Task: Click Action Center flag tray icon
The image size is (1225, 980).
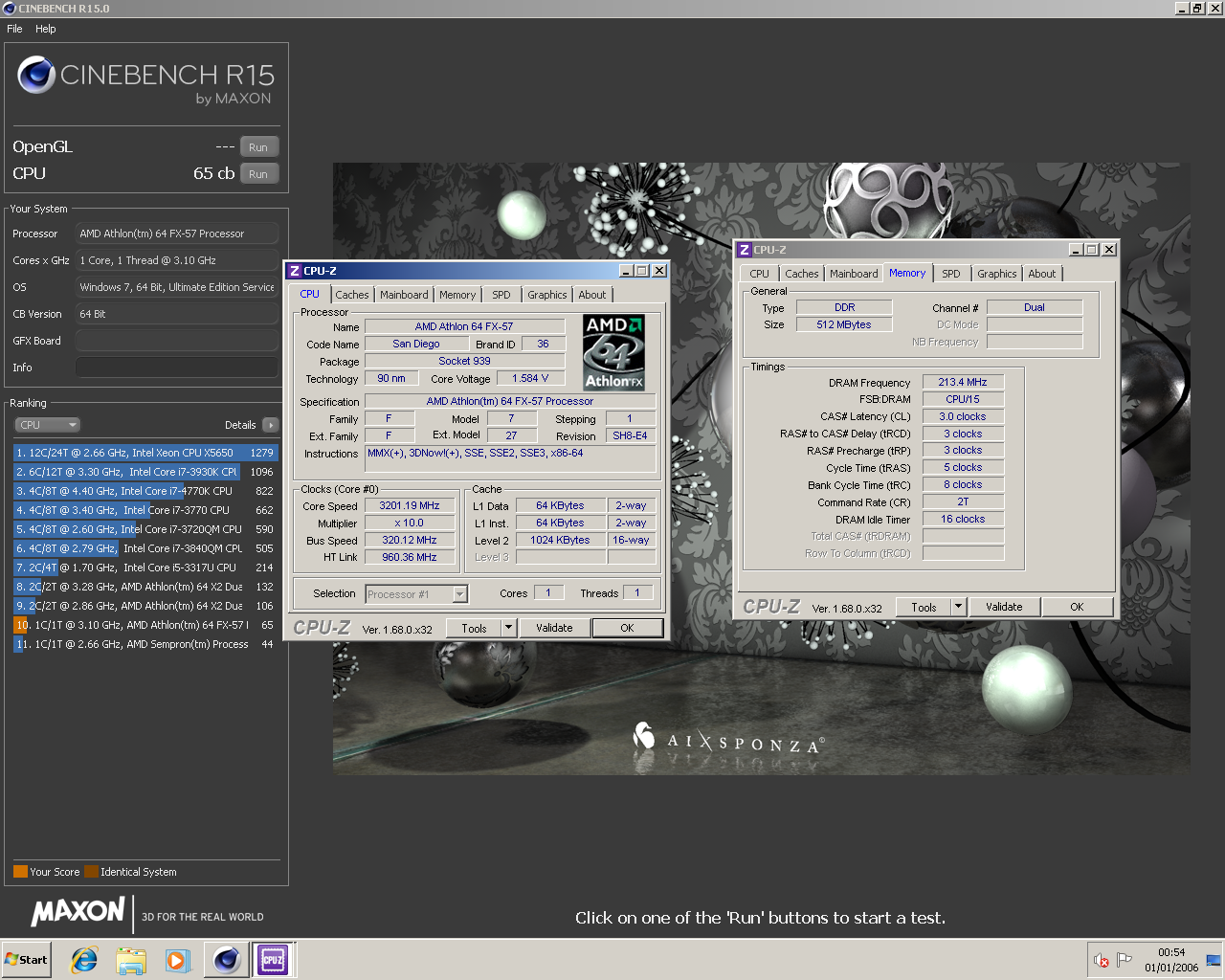Action: 1125,960
